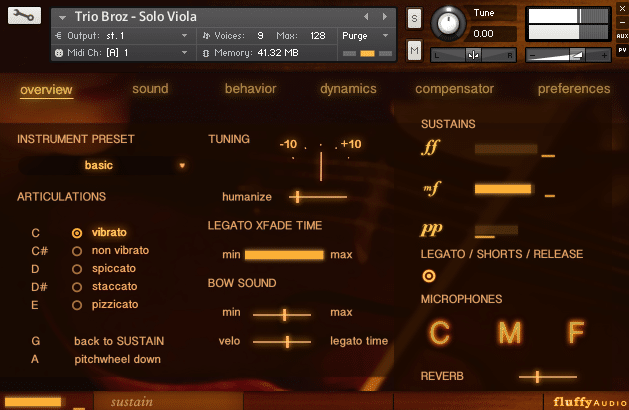Screen dimensions: 629x410
Task: Toggle the M mid microphone
Action: [509, 332]
